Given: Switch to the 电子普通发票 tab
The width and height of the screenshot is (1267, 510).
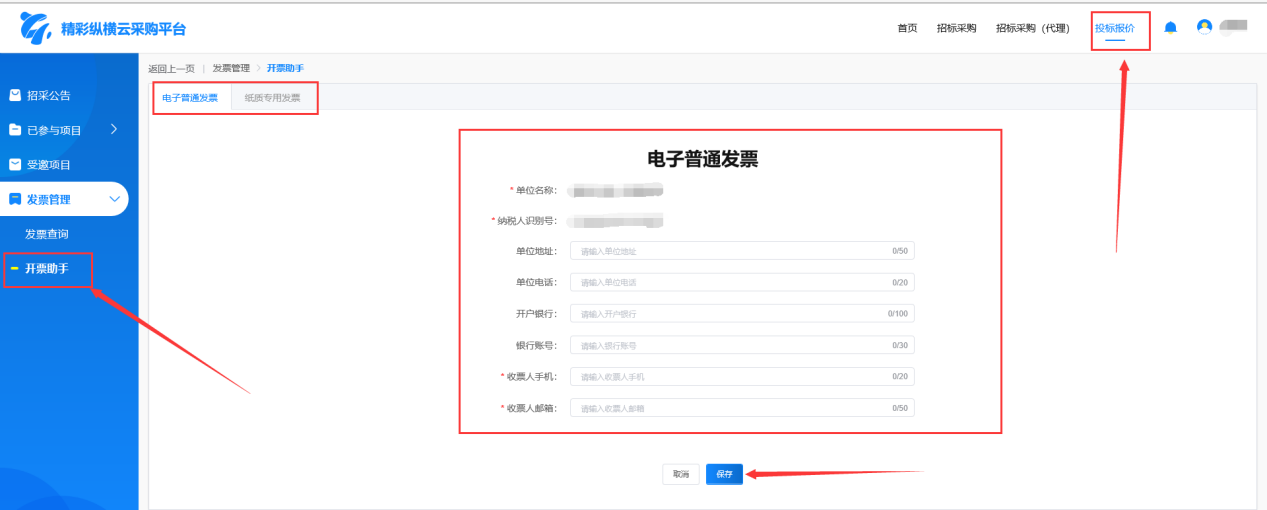Looking at the screenshot, I should tap(190, 98).
